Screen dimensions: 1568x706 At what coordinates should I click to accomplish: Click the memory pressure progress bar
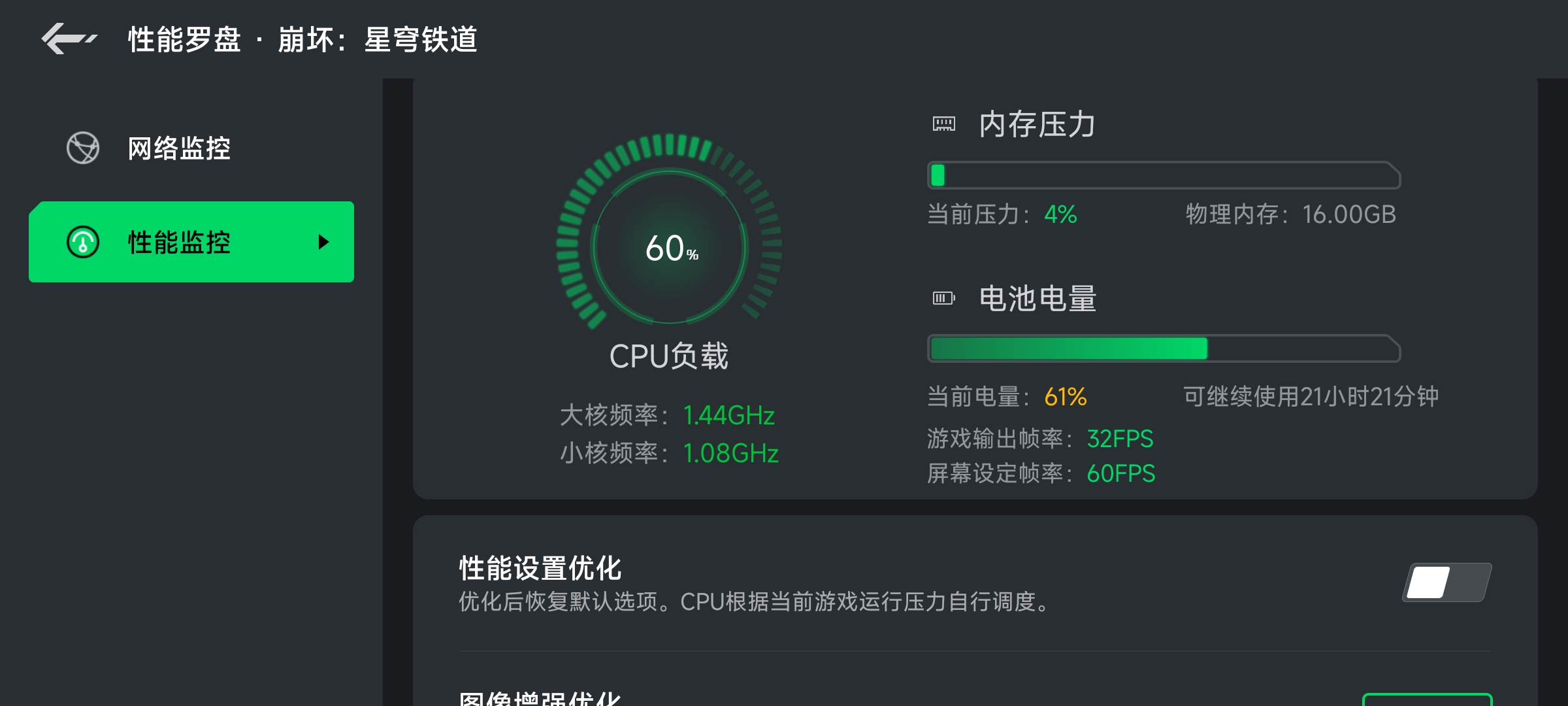tap(1164, 175)
